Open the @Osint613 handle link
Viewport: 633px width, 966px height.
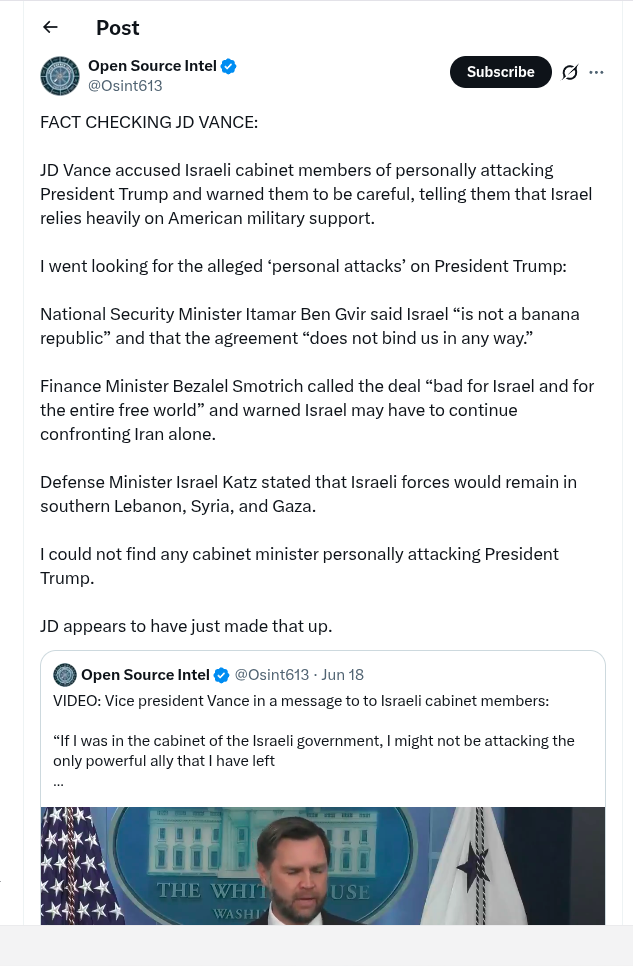coord(125,86)
